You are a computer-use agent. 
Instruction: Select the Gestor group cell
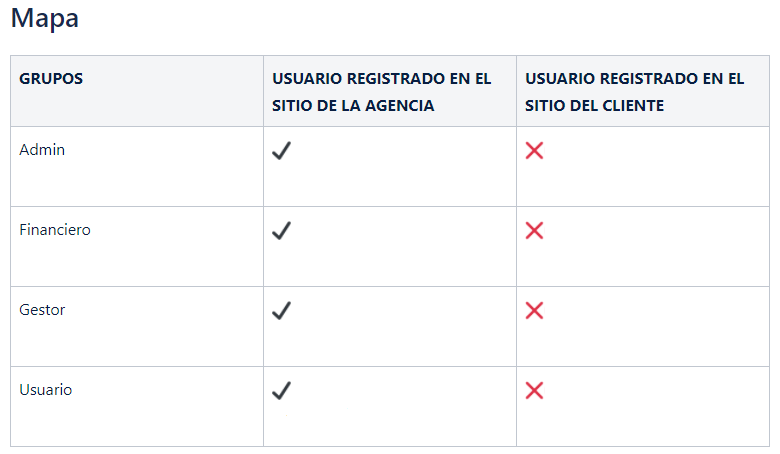click(x=137, y=327)
